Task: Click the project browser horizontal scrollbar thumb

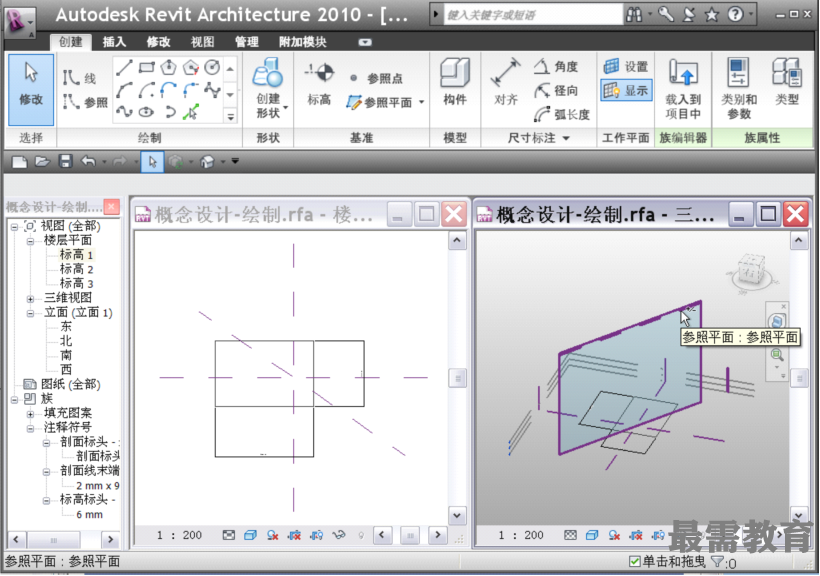Action: click(53, 539)
